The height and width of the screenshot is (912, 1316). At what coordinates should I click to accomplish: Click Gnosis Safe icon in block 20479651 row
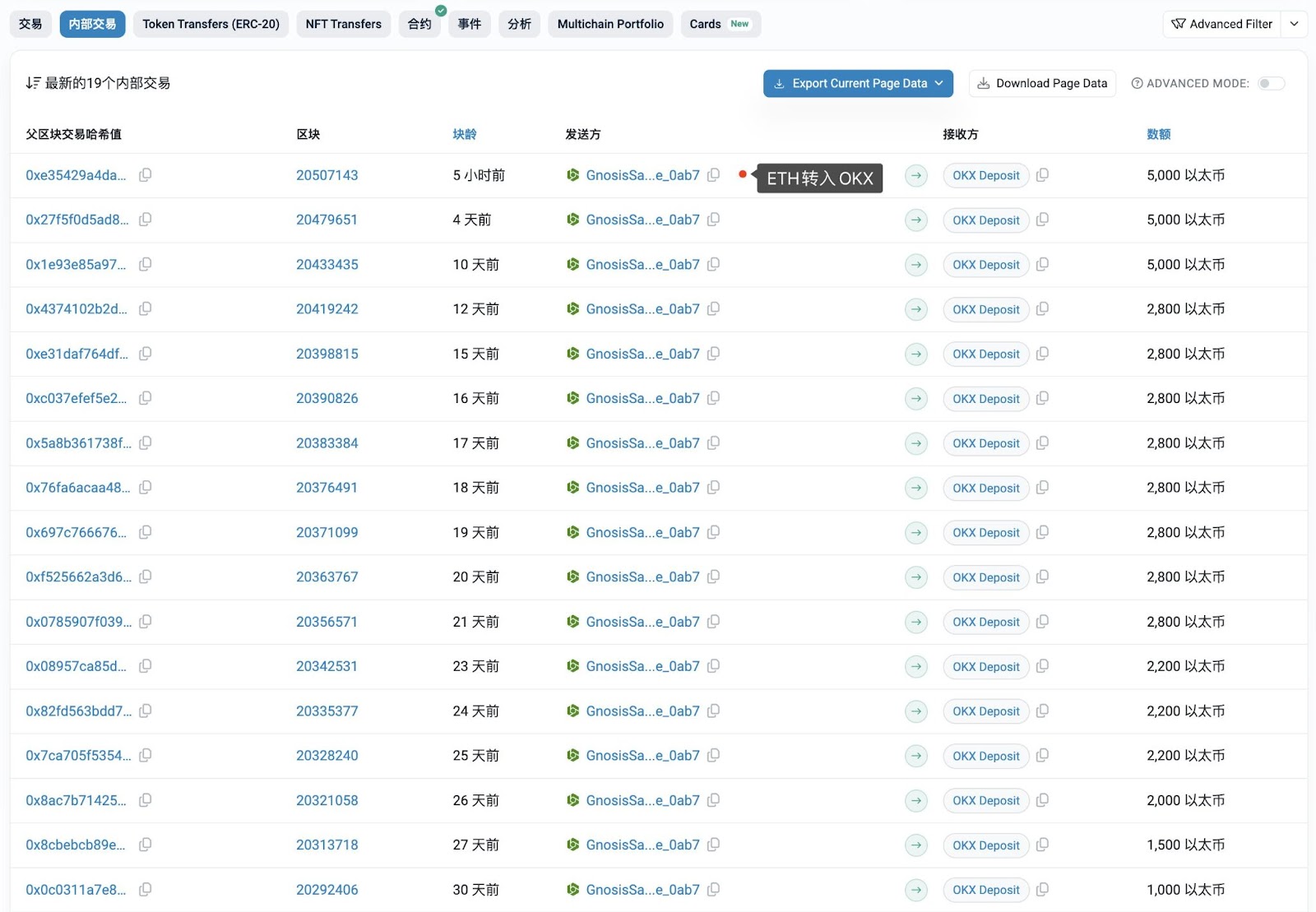pos(573,220)
